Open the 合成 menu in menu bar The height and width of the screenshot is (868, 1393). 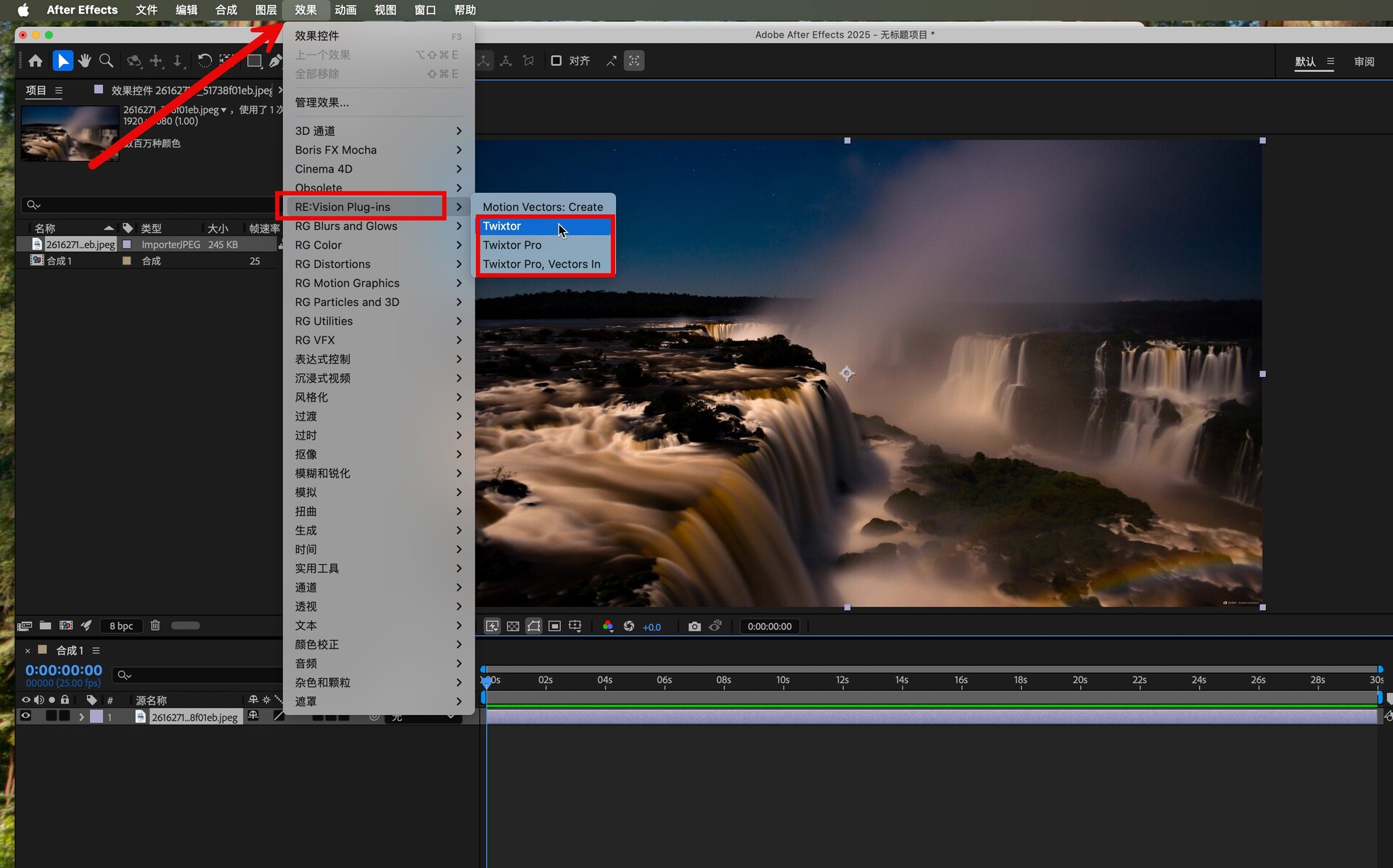tap(226, 9)
